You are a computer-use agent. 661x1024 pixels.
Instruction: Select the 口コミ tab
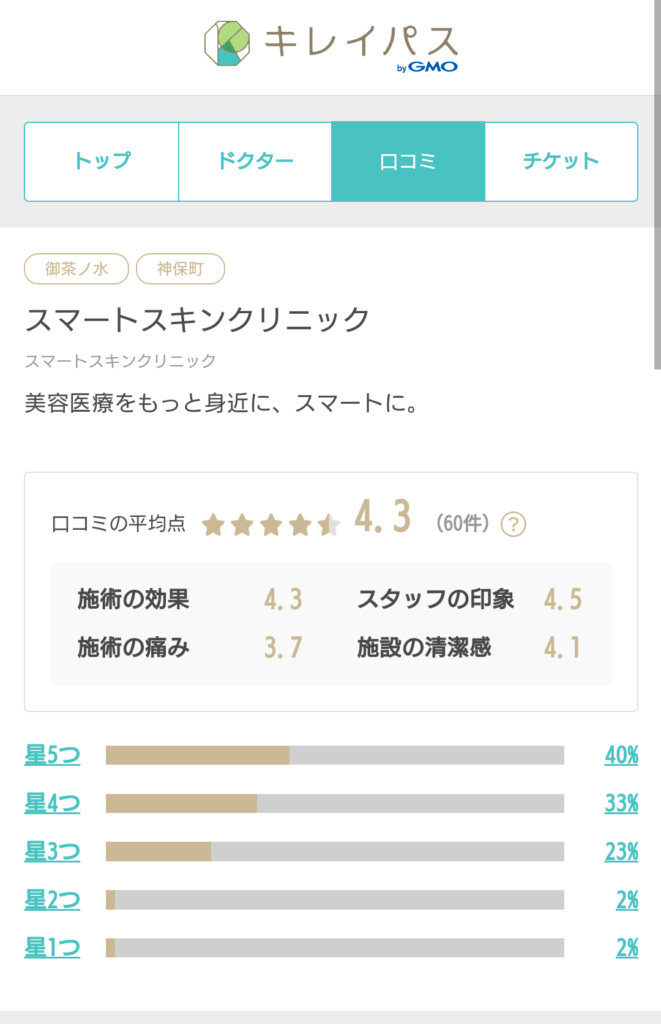[408, 161]
